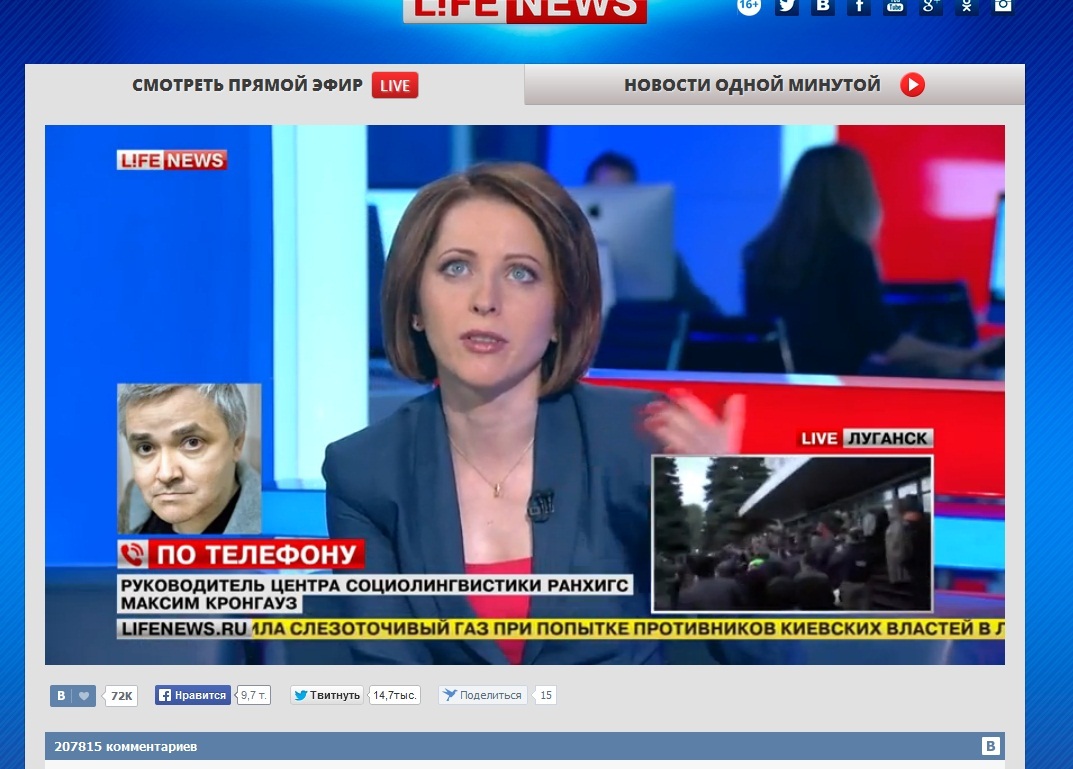Viewport: 1073px width, 769px height.
Task: Click the 72K VK like counter
Action: point(121,696)
